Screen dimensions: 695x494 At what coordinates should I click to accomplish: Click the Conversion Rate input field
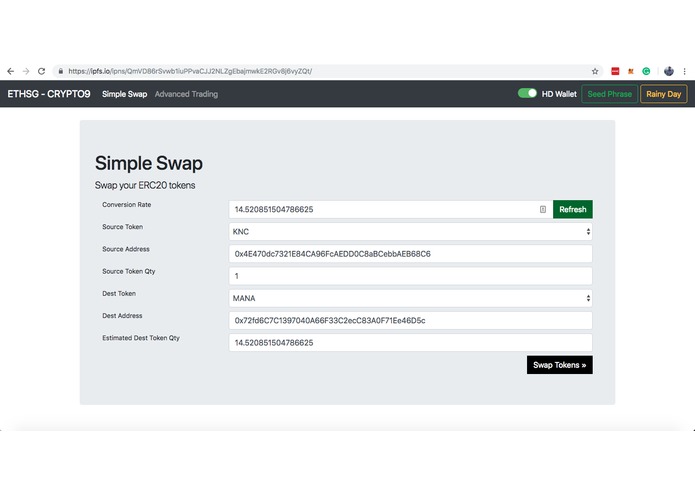(x=390, y=210)
